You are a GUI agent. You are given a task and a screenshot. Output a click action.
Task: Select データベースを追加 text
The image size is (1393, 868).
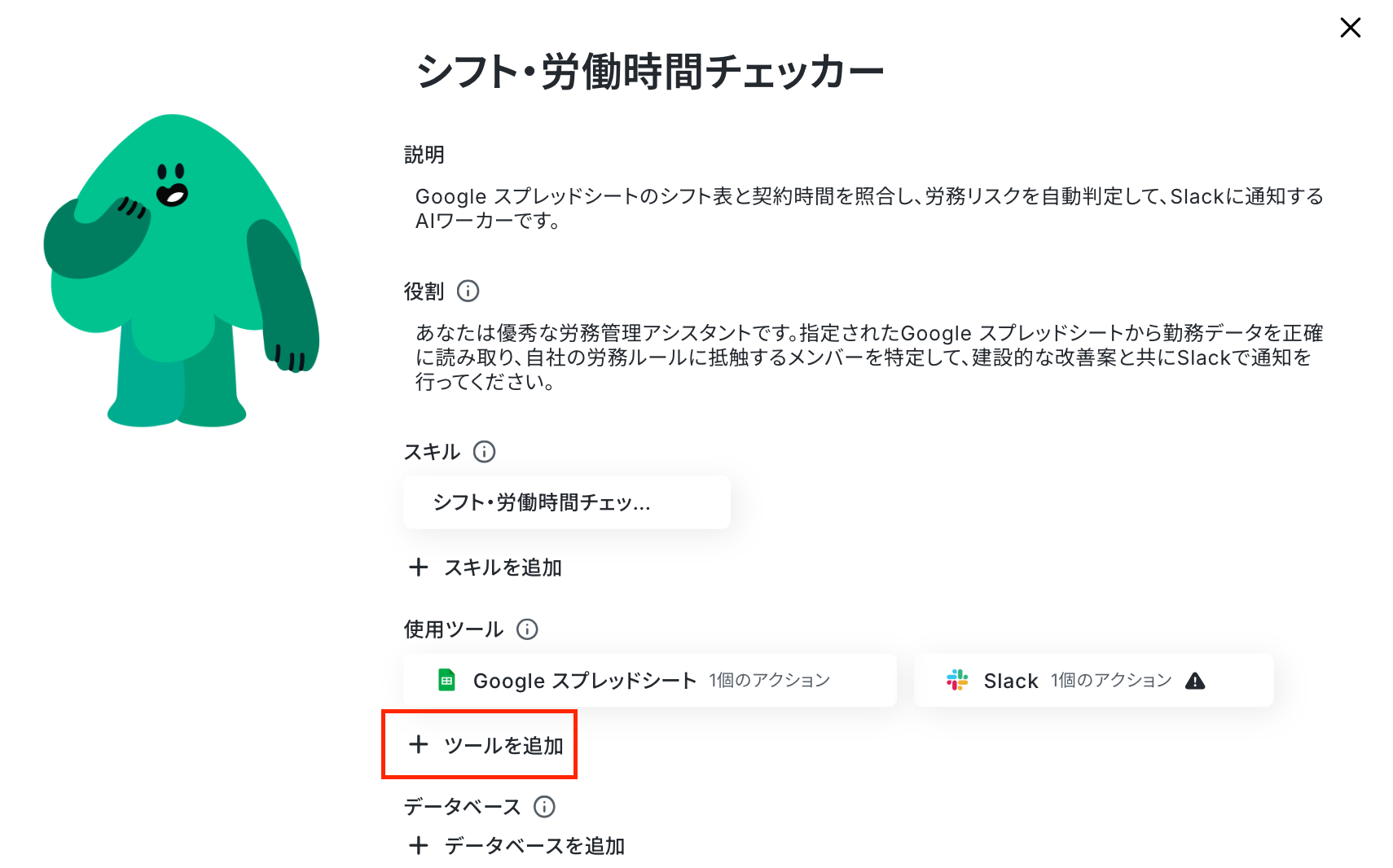coord(534,846)
